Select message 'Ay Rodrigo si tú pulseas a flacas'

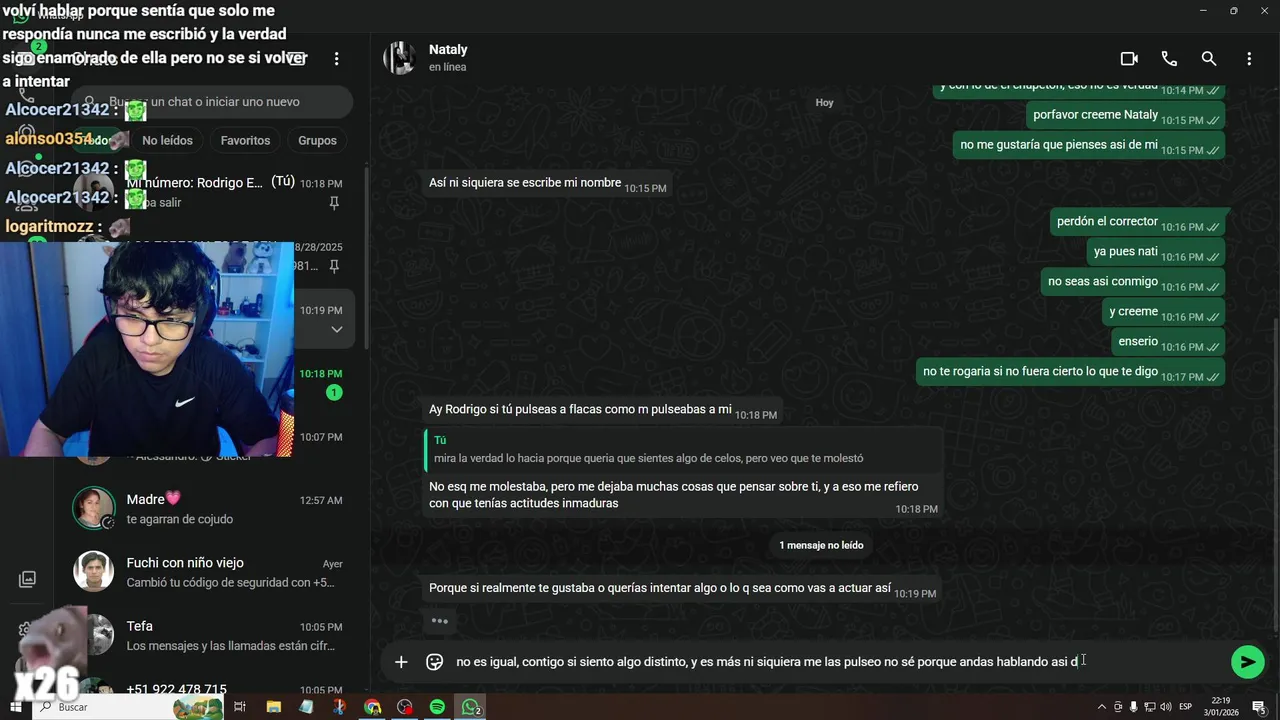tap(602, 410)
